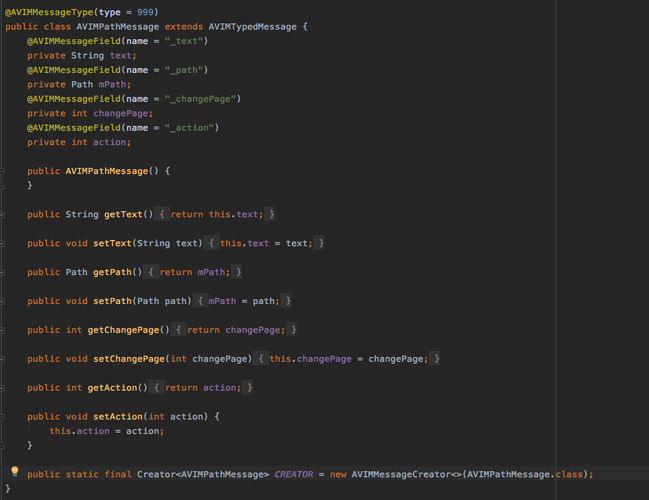Click folded body '{ return this.text; }'
649x500 pixels.
[x=214, y=214]
